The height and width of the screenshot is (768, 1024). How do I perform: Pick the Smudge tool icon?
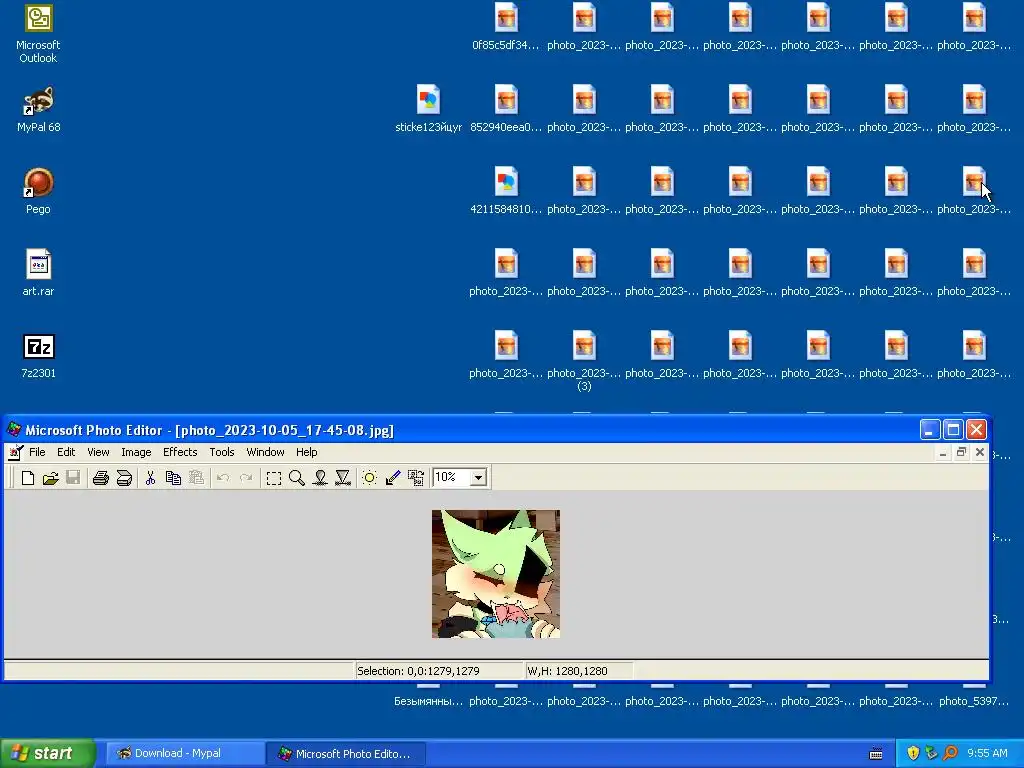320,478
